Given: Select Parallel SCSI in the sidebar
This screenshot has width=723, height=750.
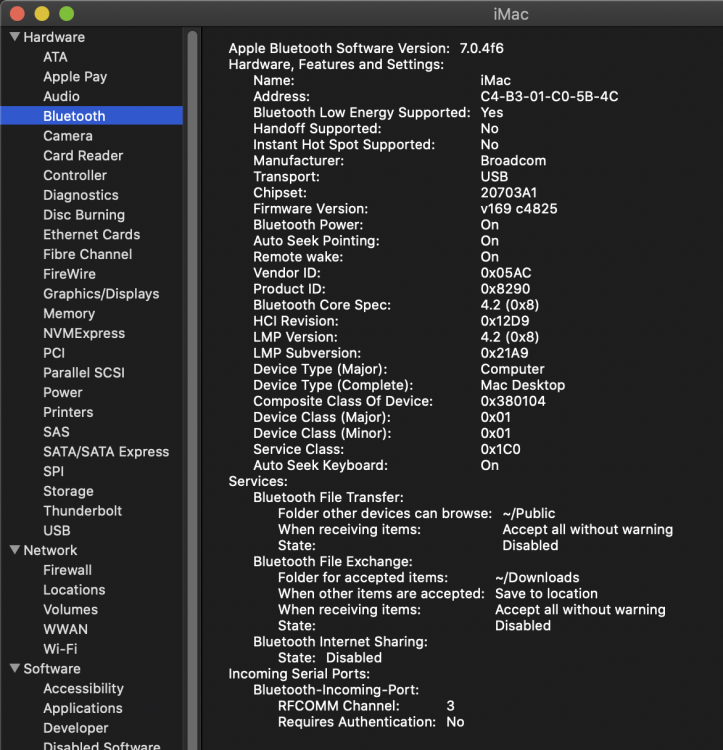Looking at the screenshot, I should click(x=84, y=373).
